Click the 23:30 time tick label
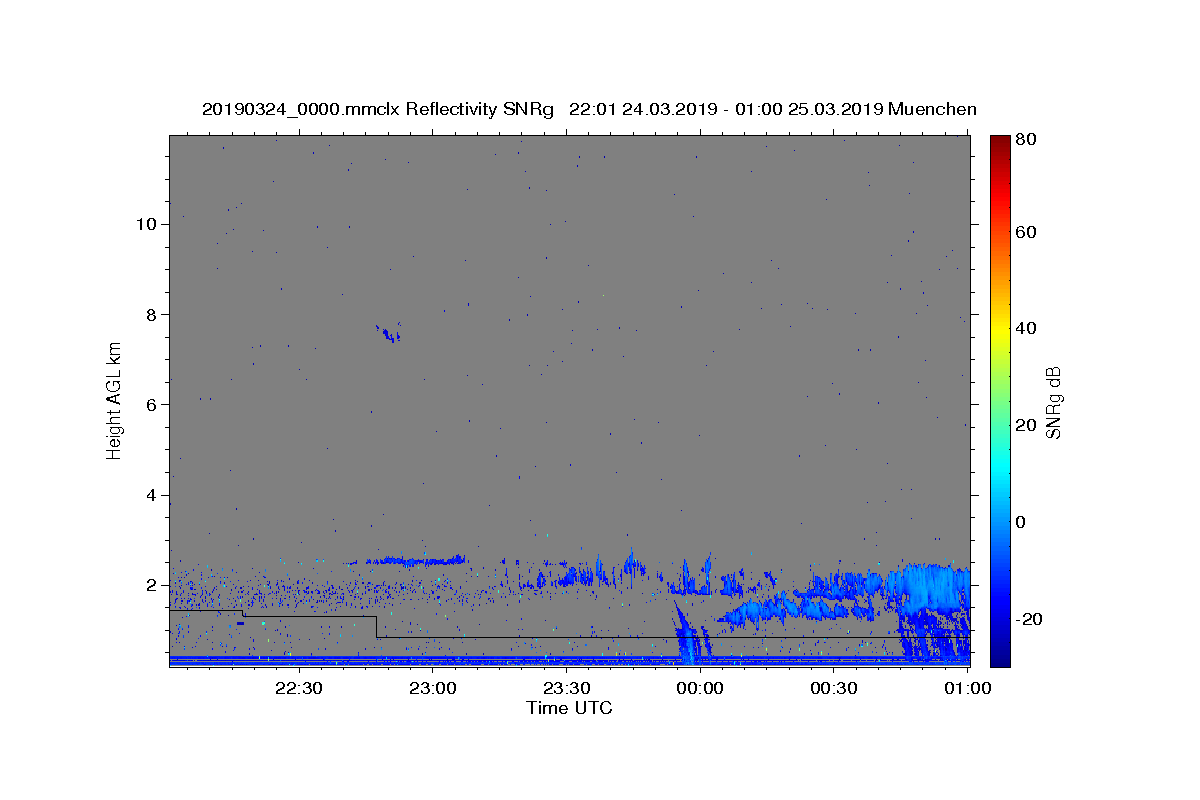1200x800 pixels. point(566,688)
